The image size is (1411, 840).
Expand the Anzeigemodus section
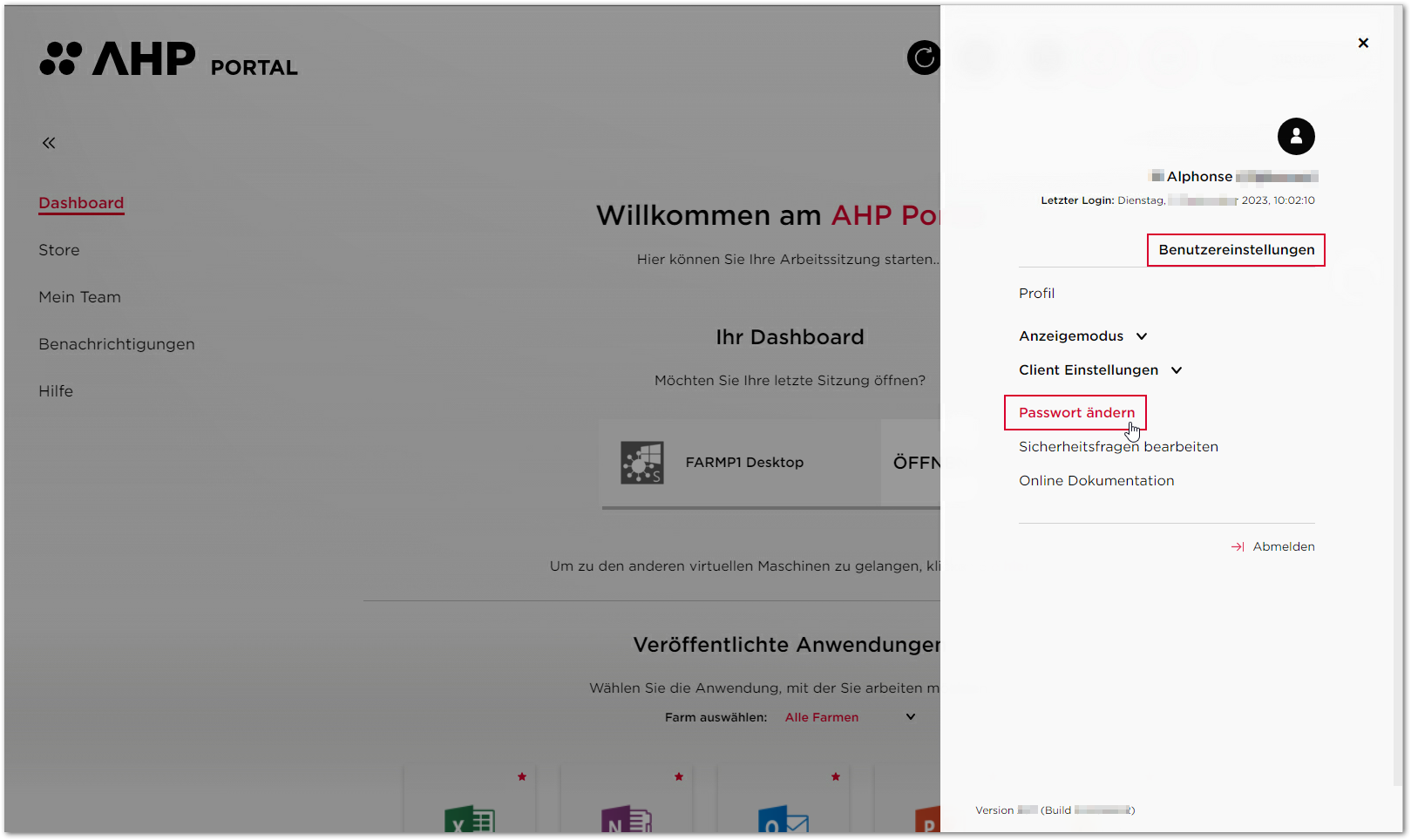point(1083,336)
